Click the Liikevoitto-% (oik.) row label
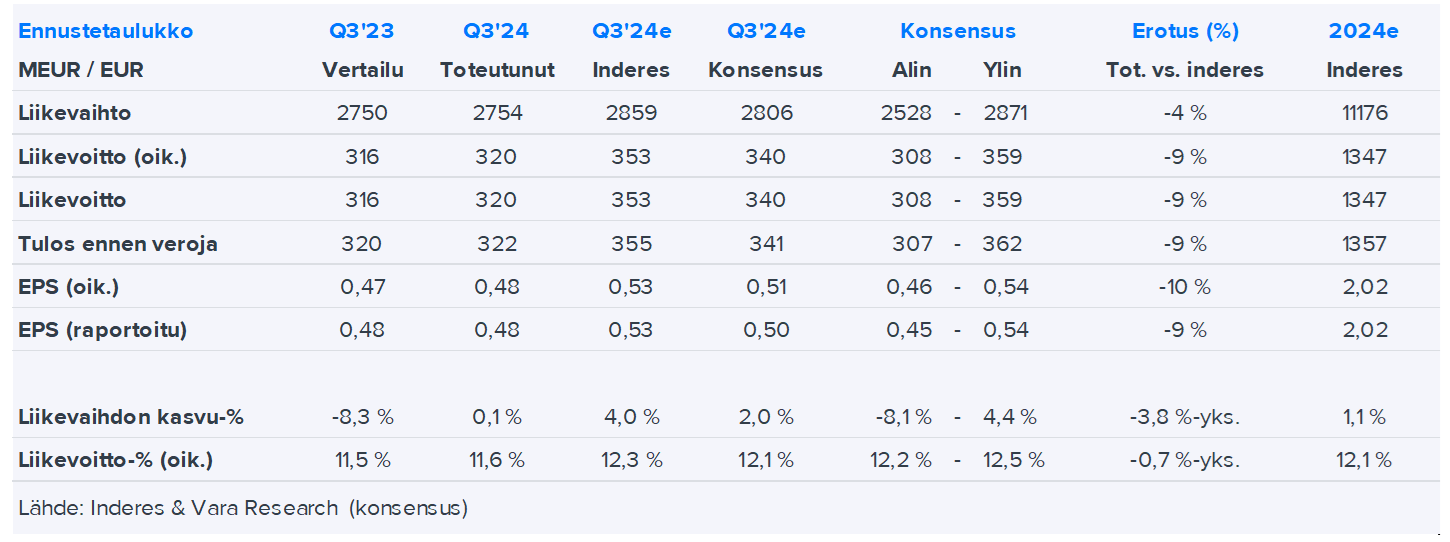This screenshot has height=542, width=1450. point(115,460)
